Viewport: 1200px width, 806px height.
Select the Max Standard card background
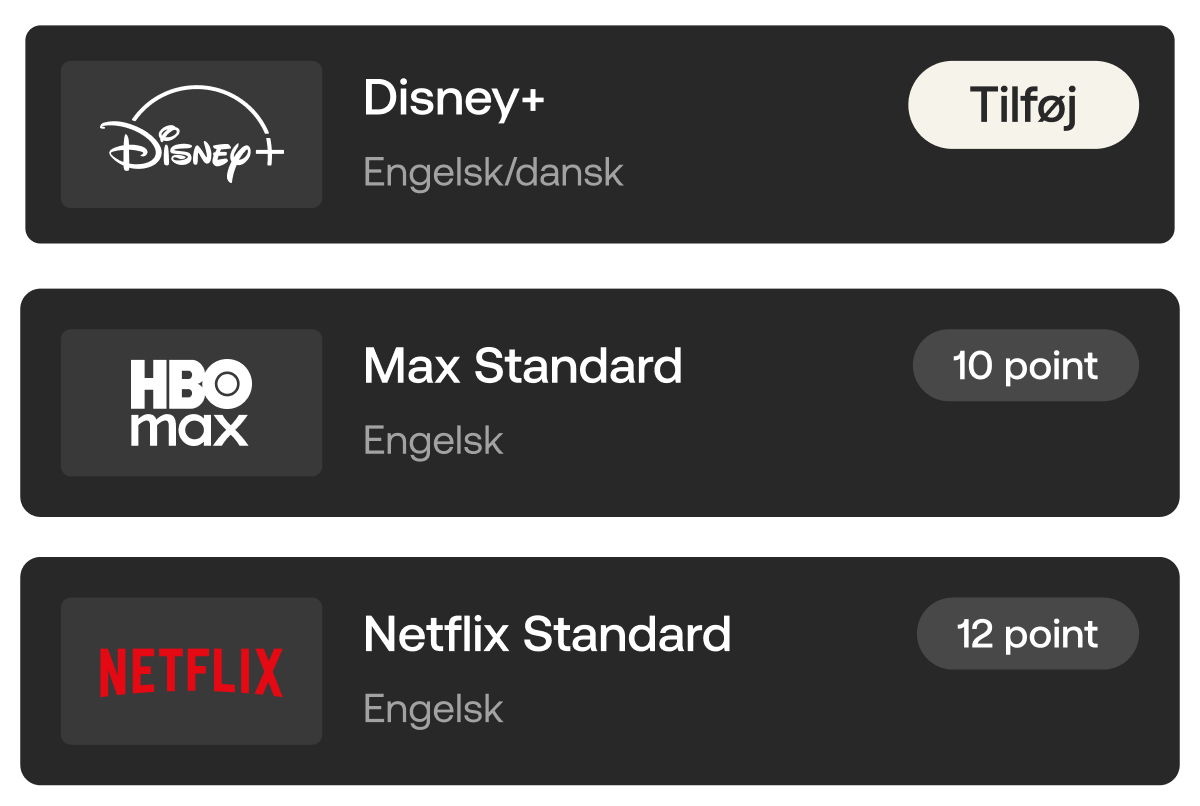pos(600,403)
